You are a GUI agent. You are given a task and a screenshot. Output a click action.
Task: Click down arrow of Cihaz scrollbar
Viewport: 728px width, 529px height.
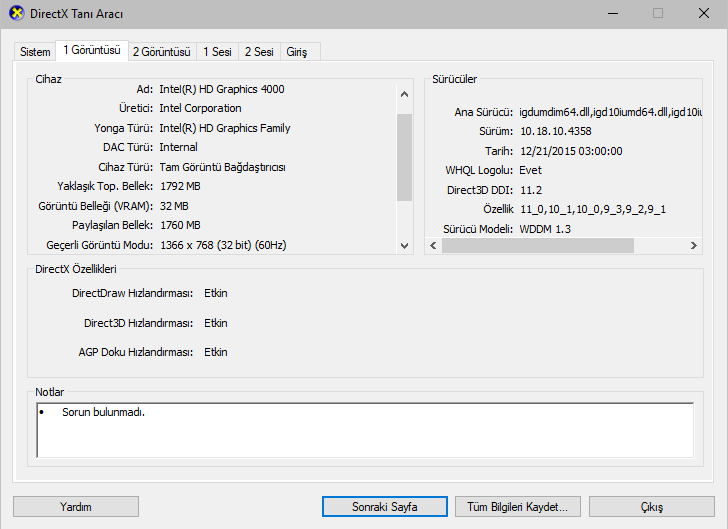tap(404, 245)
